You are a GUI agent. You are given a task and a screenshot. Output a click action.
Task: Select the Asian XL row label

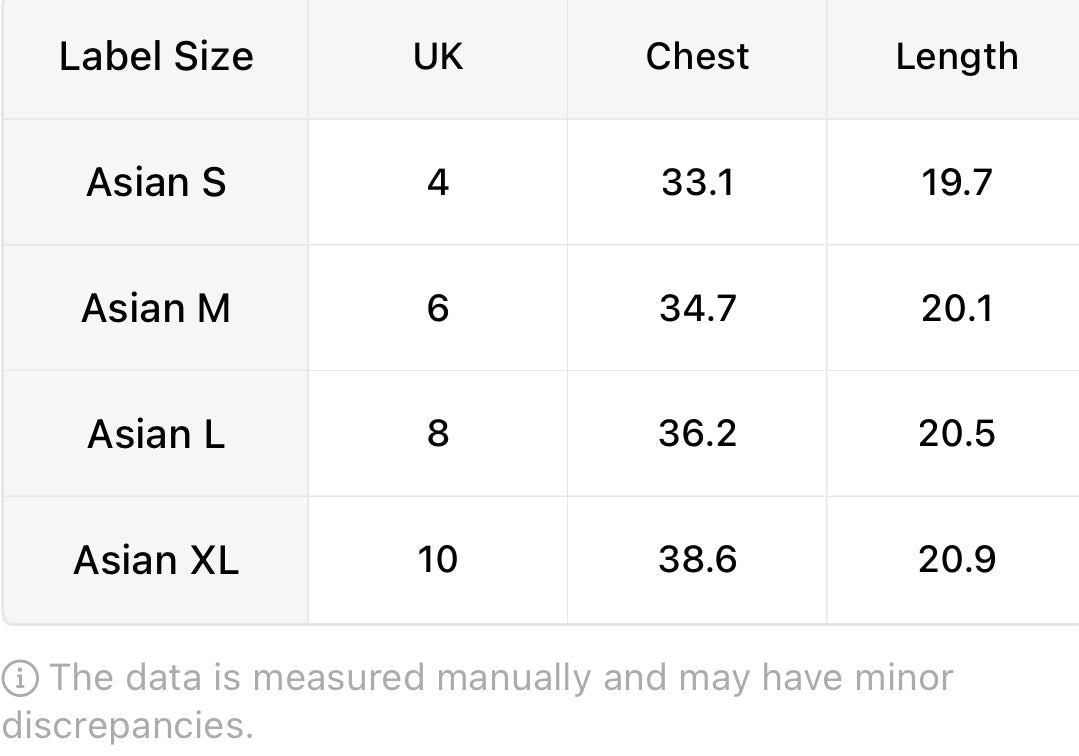[x=156, y=560]
